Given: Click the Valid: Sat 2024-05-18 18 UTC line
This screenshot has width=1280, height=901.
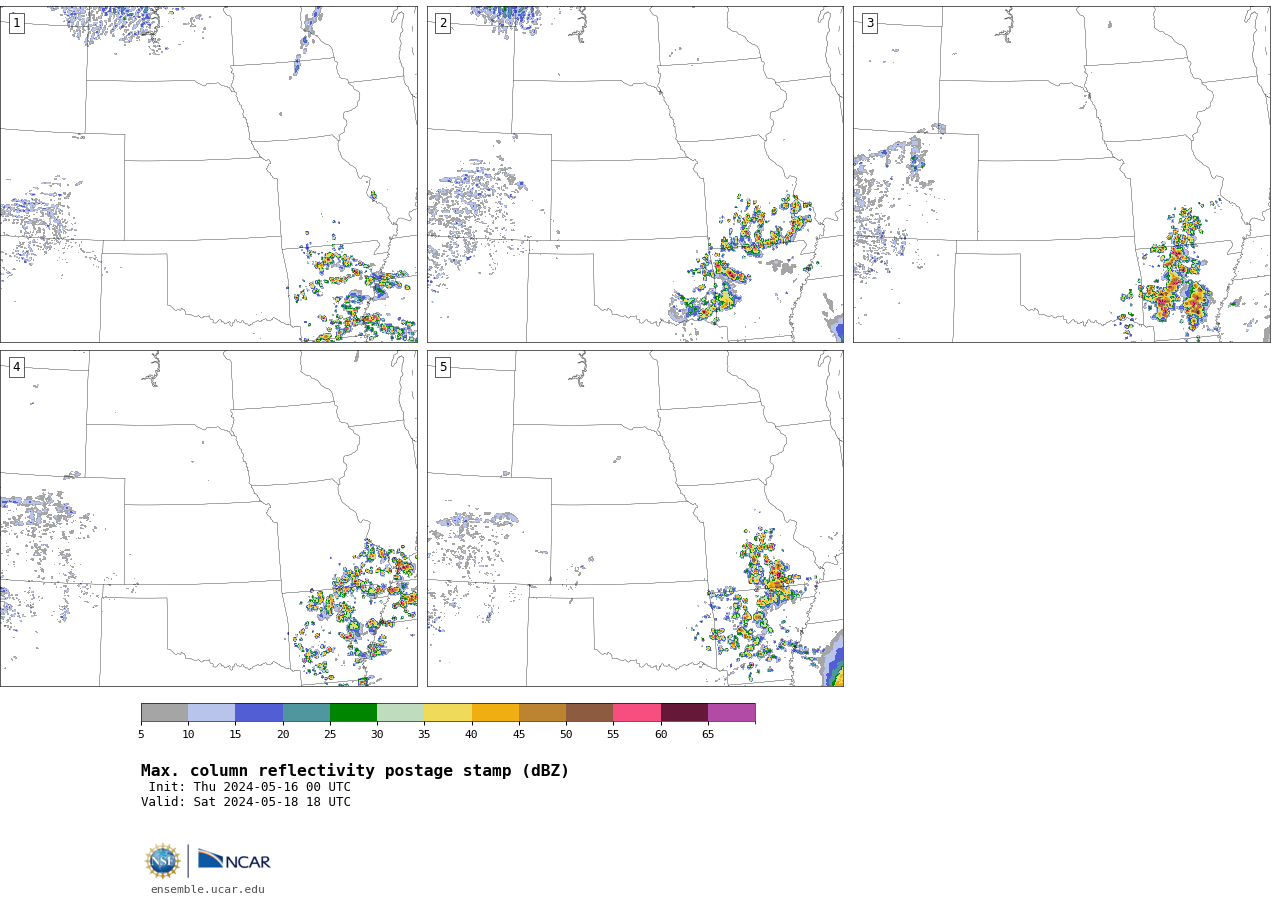Looking at the screenshot, I should (246, 802).
